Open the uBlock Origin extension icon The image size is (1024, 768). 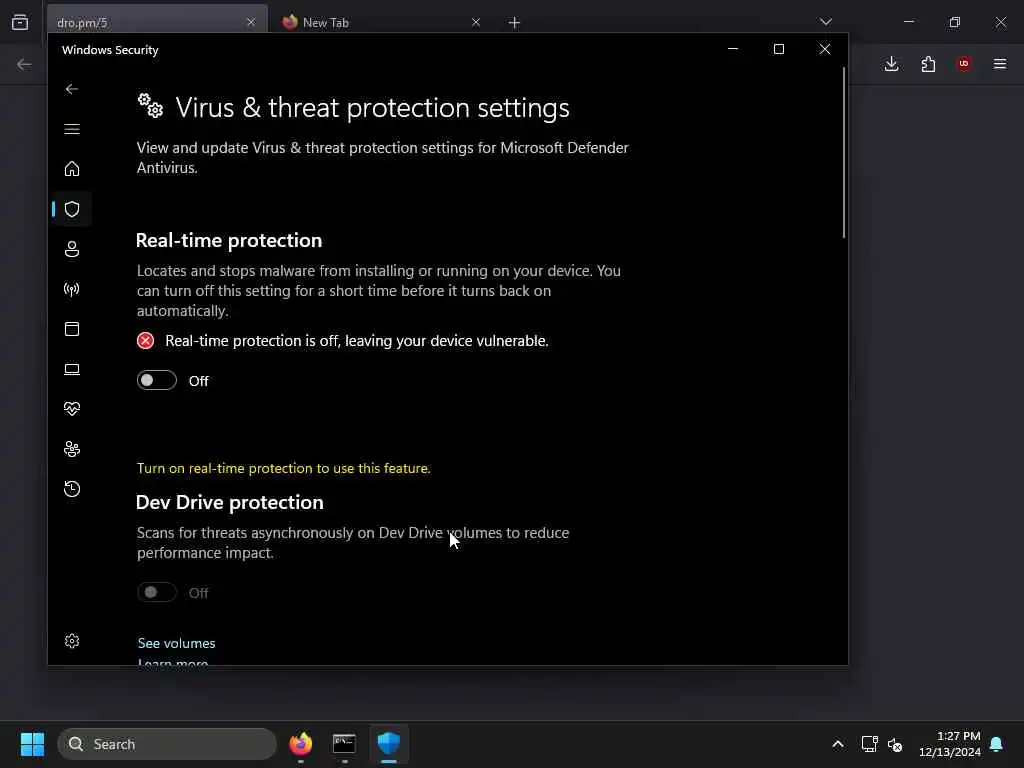pyautogui.click(x=964, y=64)
